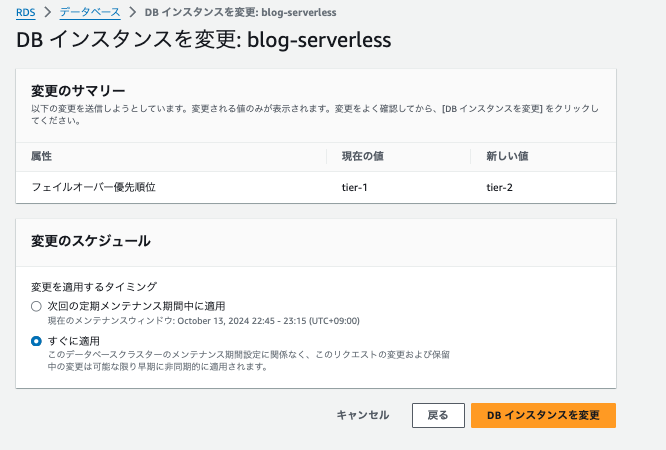Click the 新しい値 column header
666x450 pixels.
click(507, 157)
